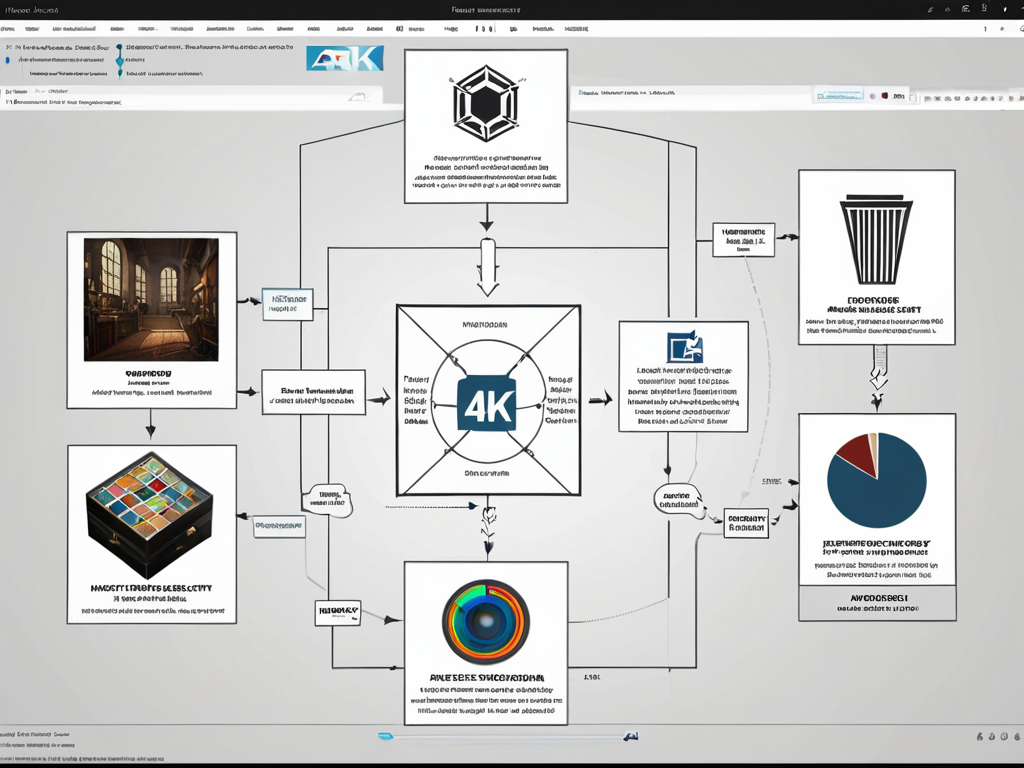Click the blue 4K badge in center node
The image size is (1024, 768).
point(487,402)
